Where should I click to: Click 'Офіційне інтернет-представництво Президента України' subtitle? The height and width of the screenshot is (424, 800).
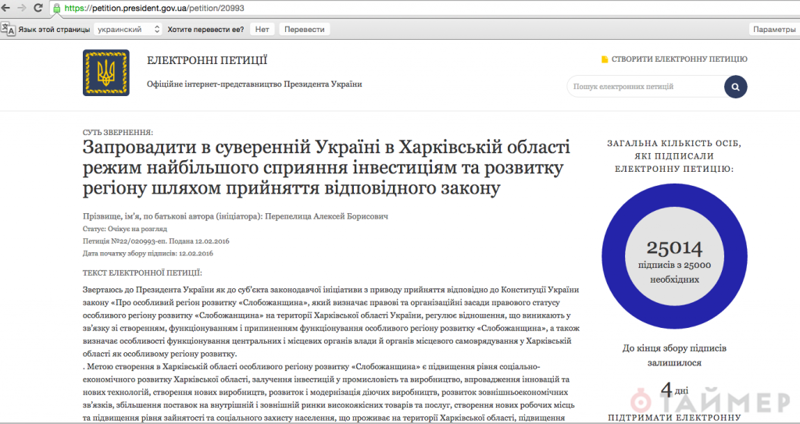(254, 85)
